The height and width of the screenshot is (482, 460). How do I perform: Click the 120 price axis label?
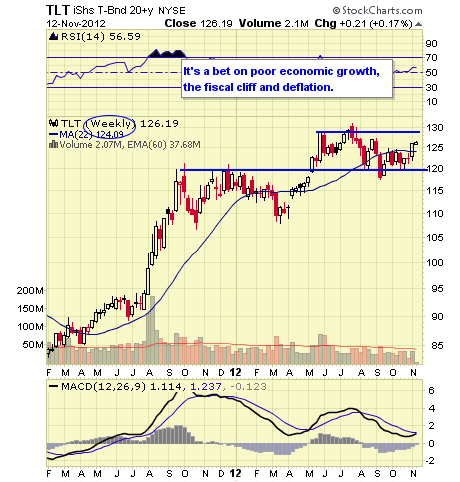pos(435,169)
